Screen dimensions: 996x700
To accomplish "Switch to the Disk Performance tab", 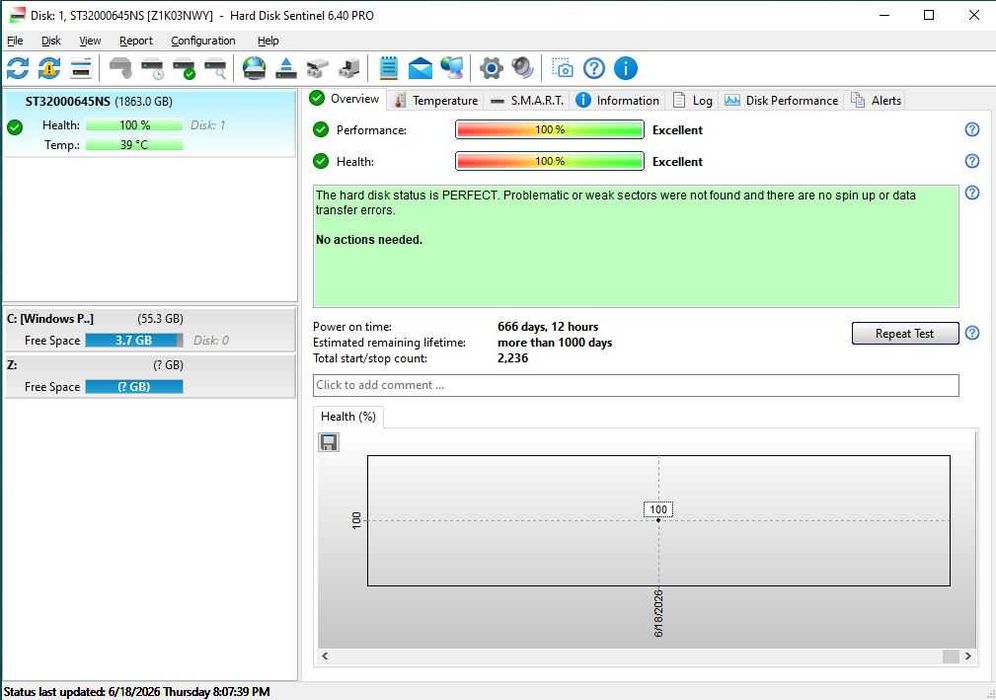I will point(781,100).
